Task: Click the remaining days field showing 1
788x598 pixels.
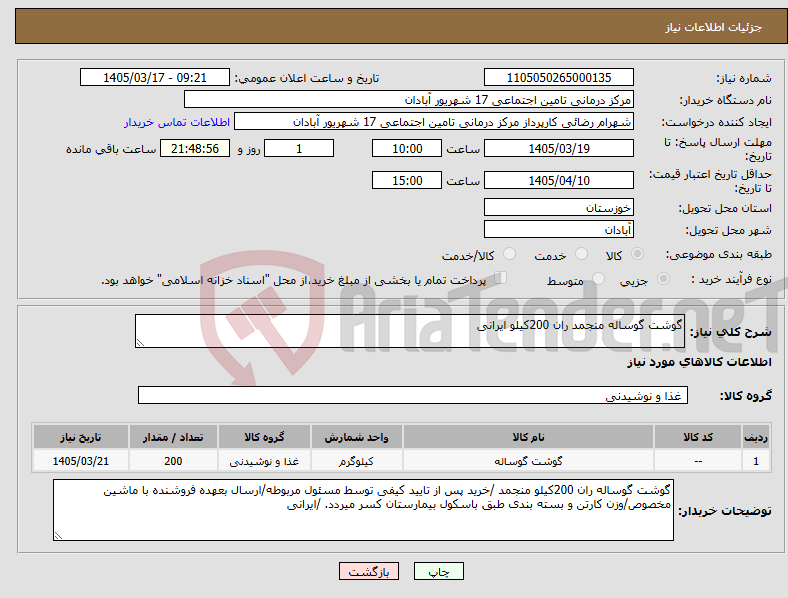Action: [299, 148]
